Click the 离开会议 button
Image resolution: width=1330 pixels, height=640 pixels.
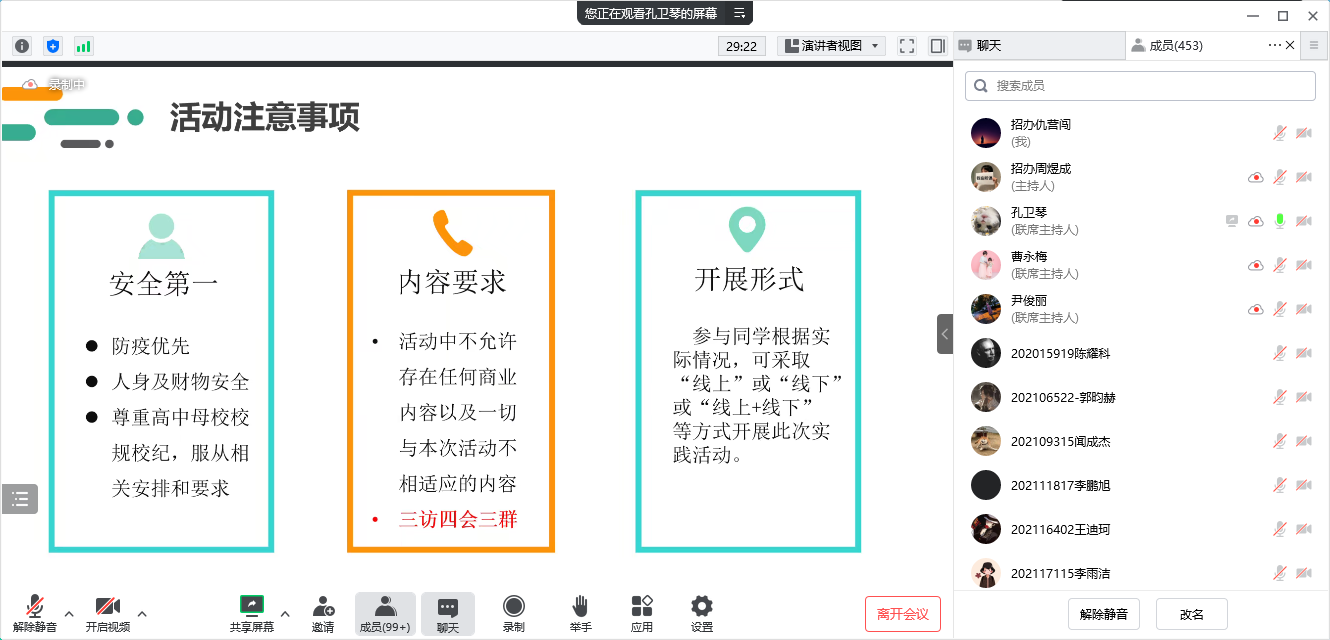point(902,614)
